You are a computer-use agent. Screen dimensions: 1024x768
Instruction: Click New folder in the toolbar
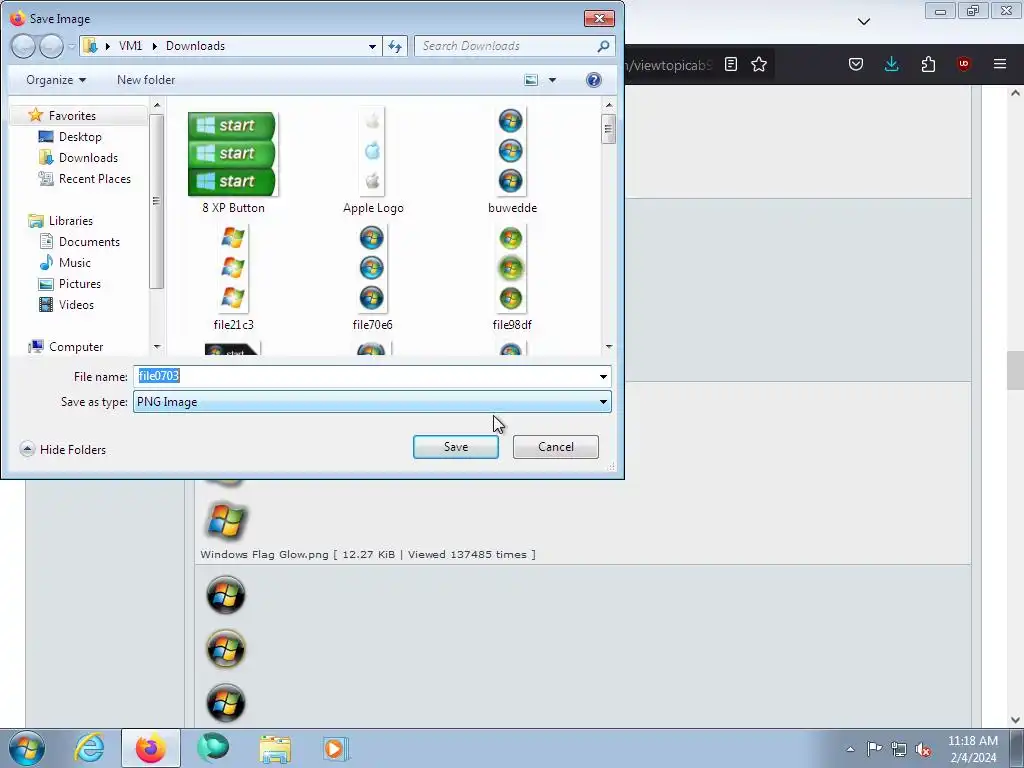coord(146,80)
